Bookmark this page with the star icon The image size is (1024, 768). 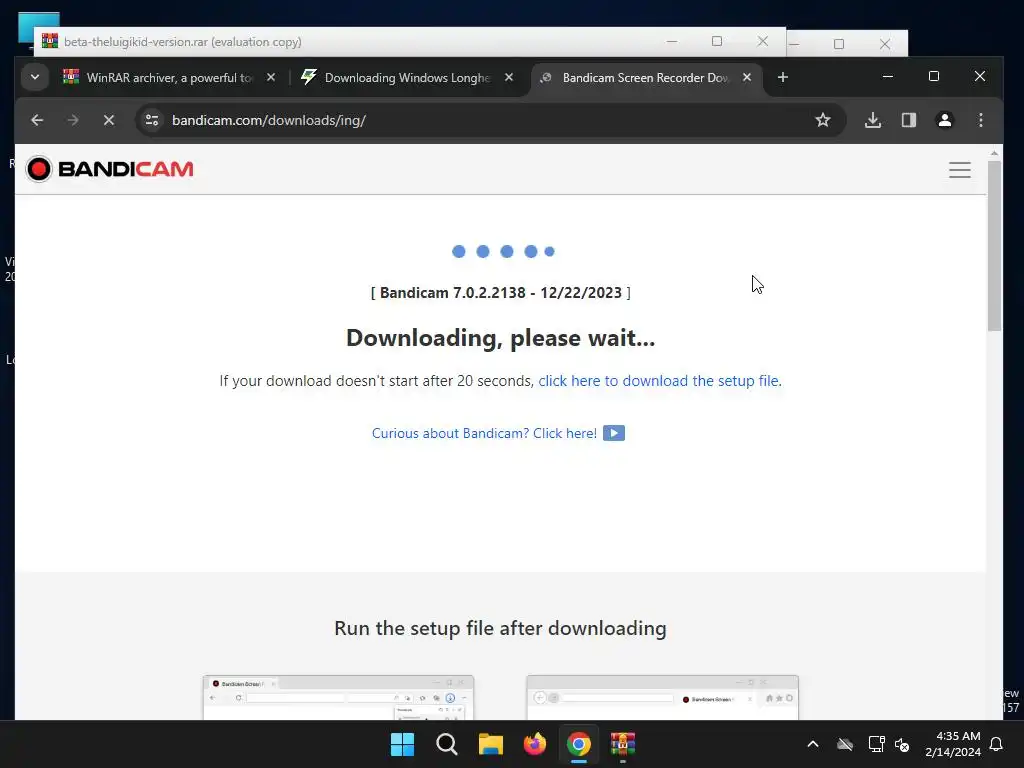click(x=823, y=120)
